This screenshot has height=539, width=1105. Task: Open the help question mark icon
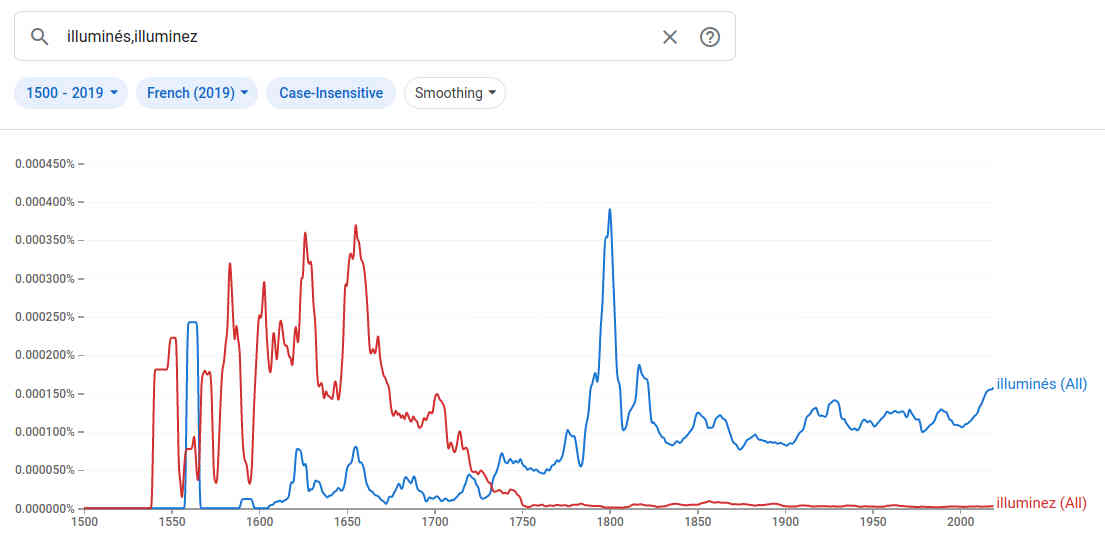click(710, 37)
